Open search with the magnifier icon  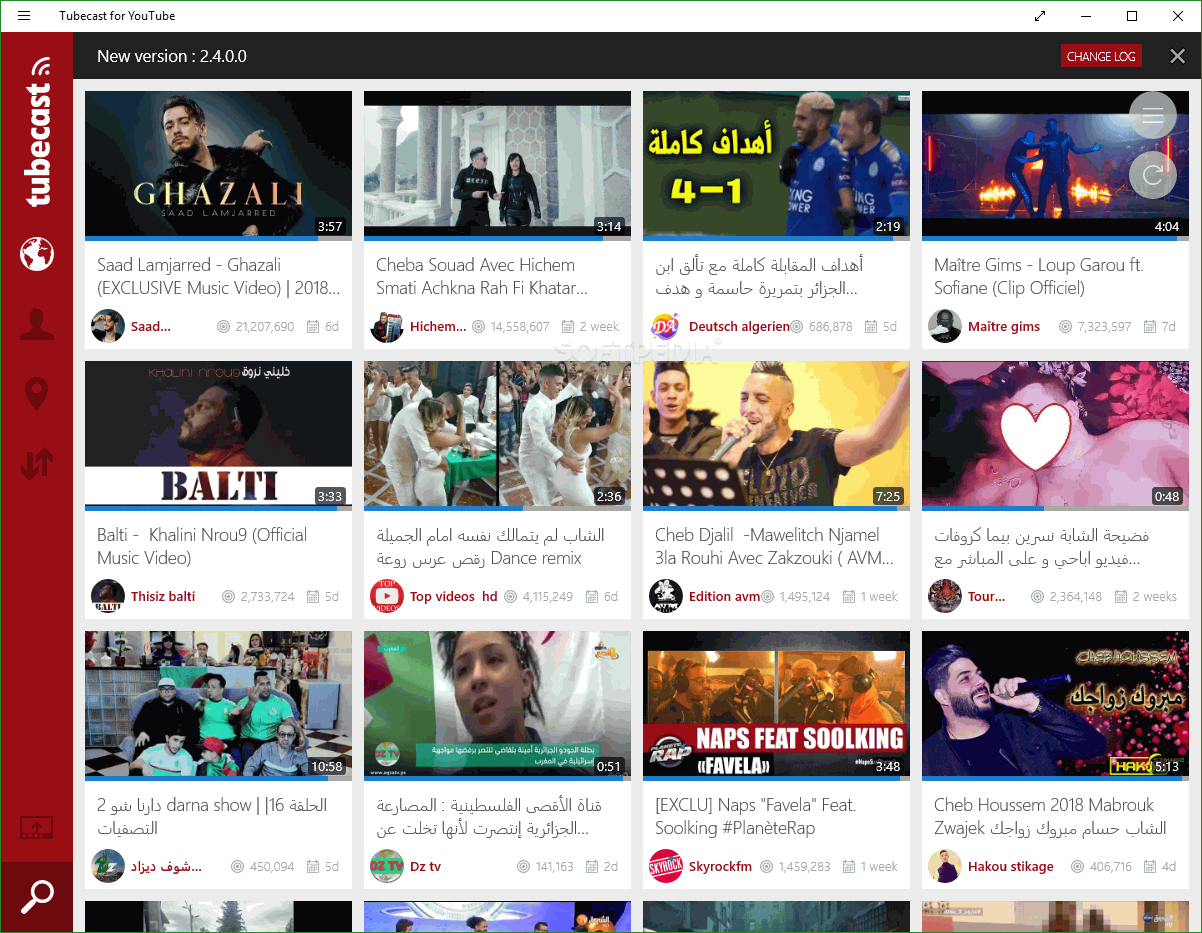tap(37, 897)
